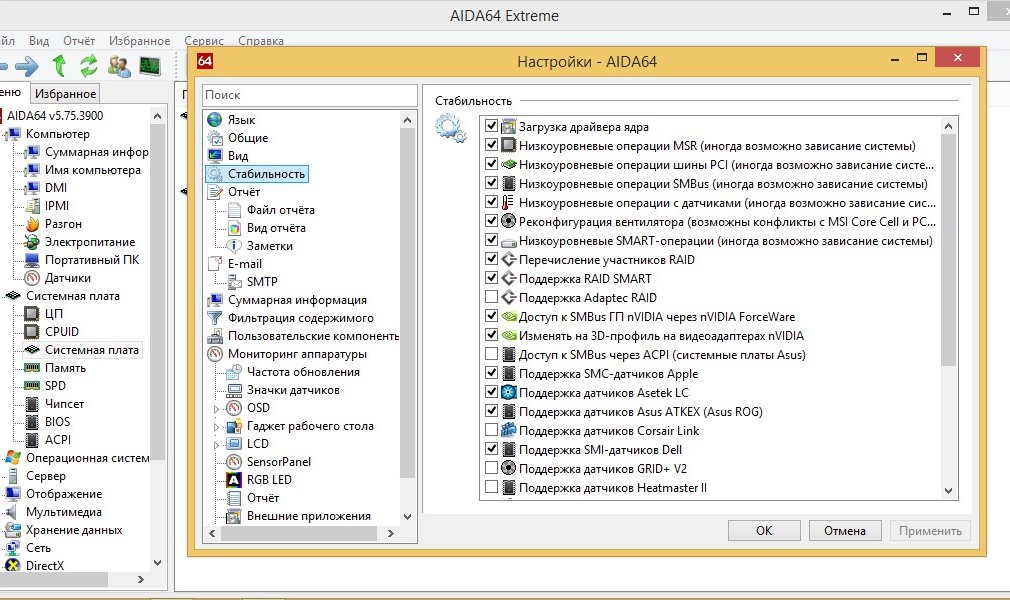Click the Мультимедиа speaker icon

(12, 512)
